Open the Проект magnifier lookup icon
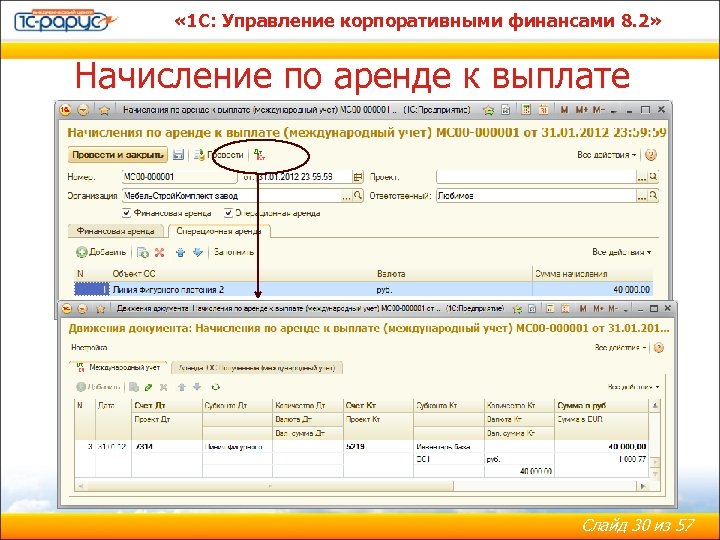The image size is (720, 540). click(653, 176)
